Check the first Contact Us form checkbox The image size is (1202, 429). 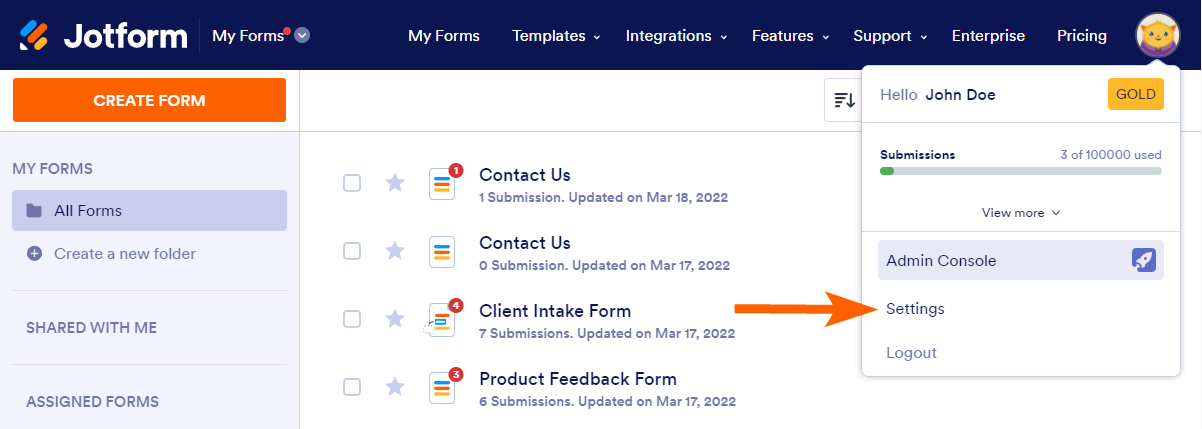point(352,183)
